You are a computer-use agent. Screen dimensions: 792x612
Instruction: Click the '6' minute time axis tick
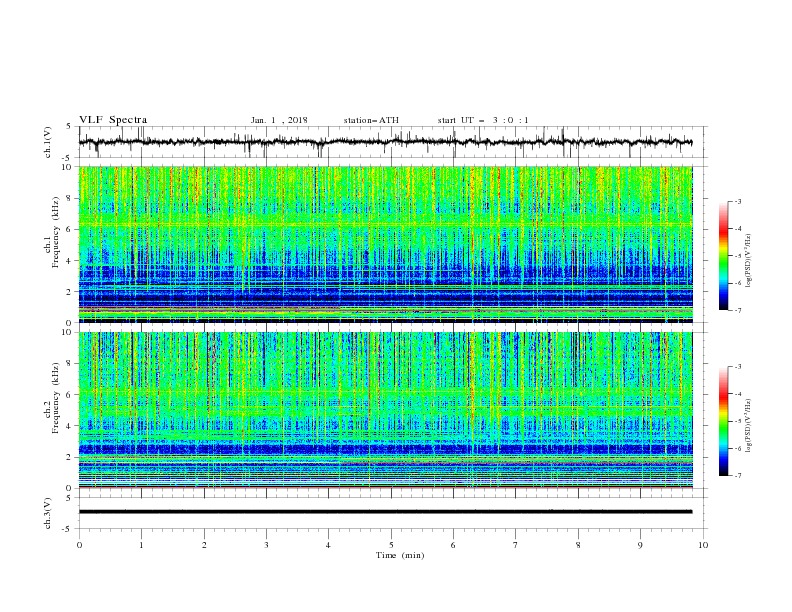(x=453, y=545)
